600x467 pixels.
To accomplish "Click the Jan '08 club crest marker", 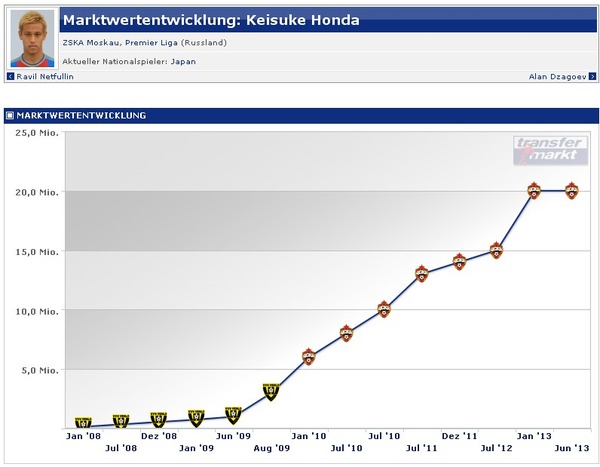I will point(83,423).
